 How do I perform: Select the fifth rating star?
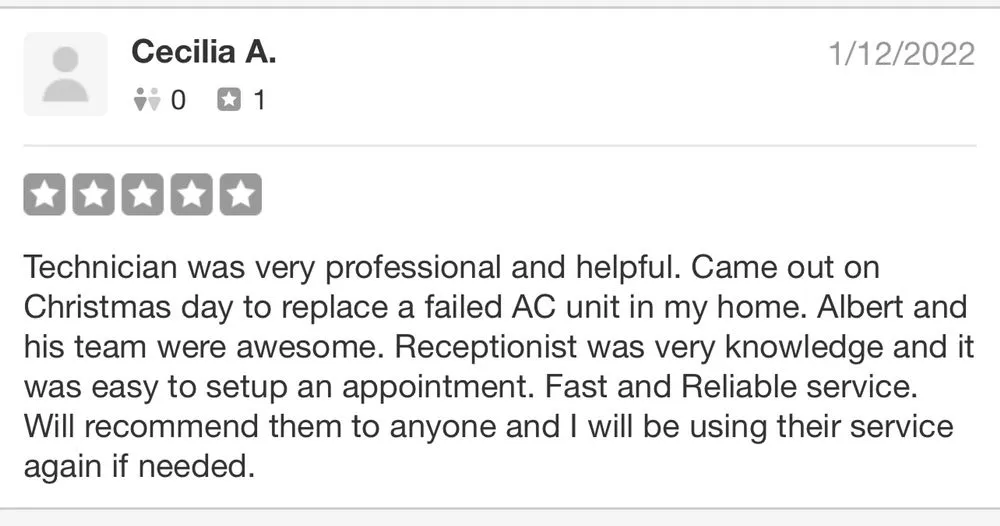click(240, 195)
